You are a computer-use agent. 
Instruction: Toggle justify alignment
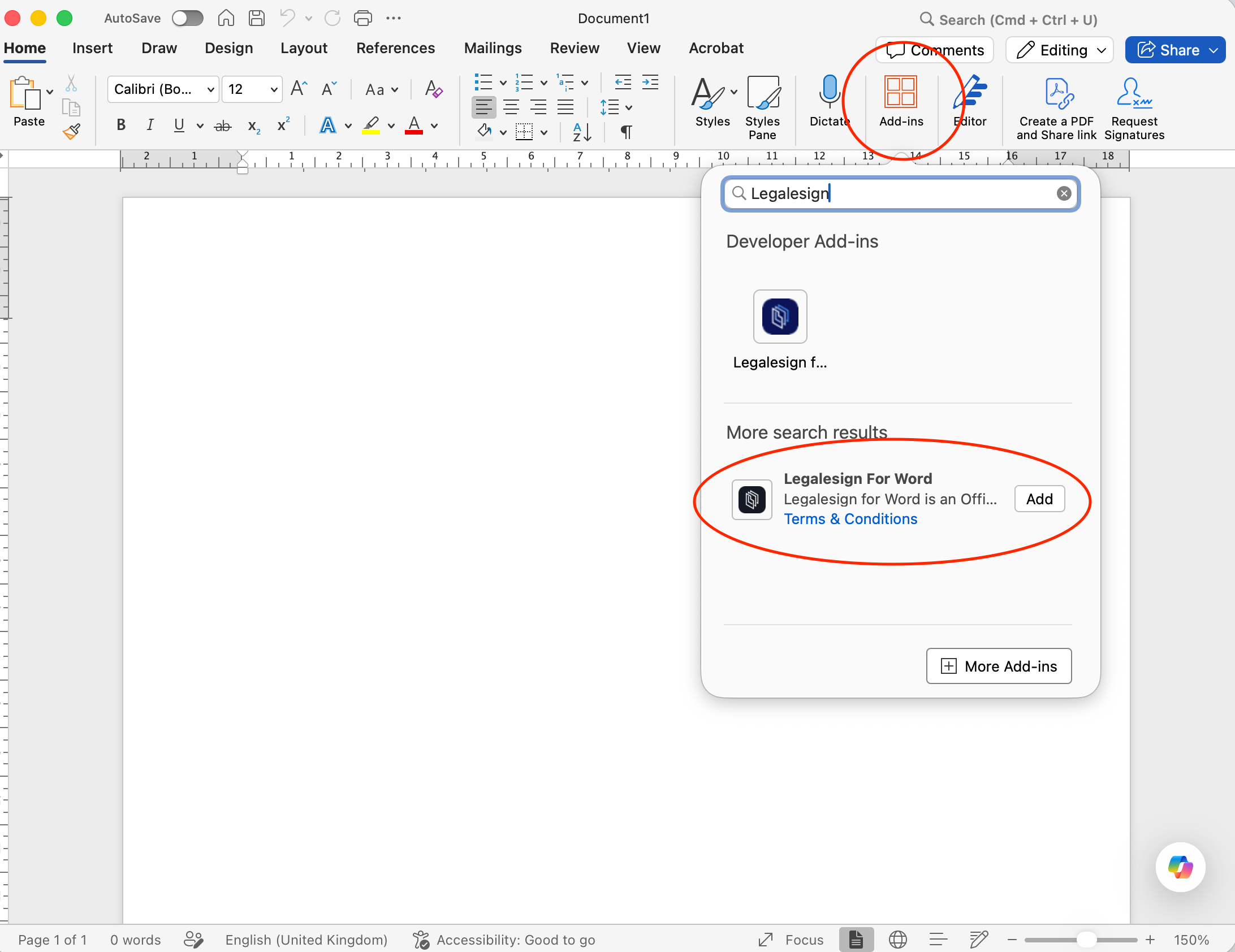coord(565,107)
